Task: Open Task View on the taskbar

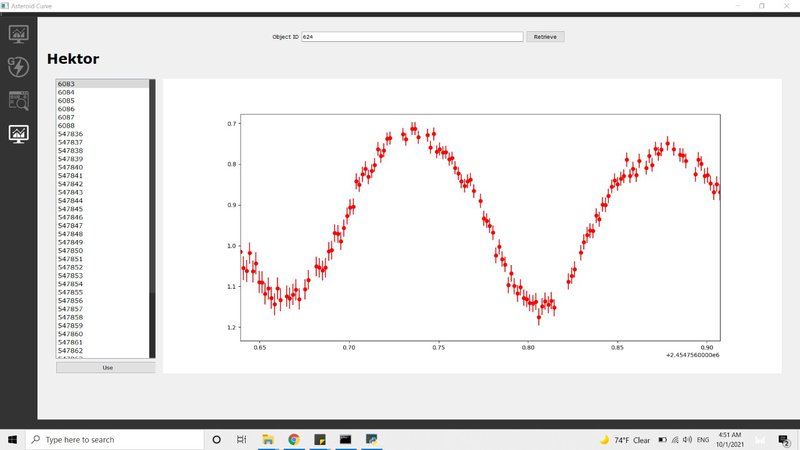Action: coord(241,439)
